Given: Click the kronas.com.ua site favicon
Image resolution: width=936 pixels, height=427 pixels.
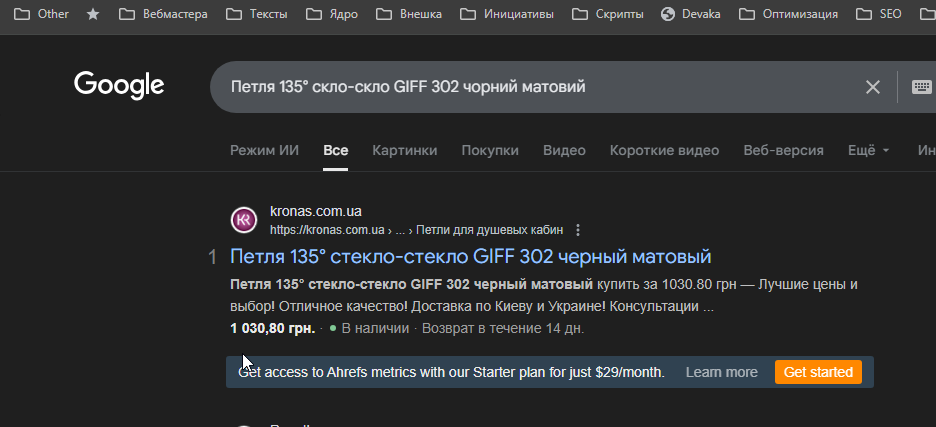Looking at the screenshot, I should pyautogui.click(x=244, y=220).
